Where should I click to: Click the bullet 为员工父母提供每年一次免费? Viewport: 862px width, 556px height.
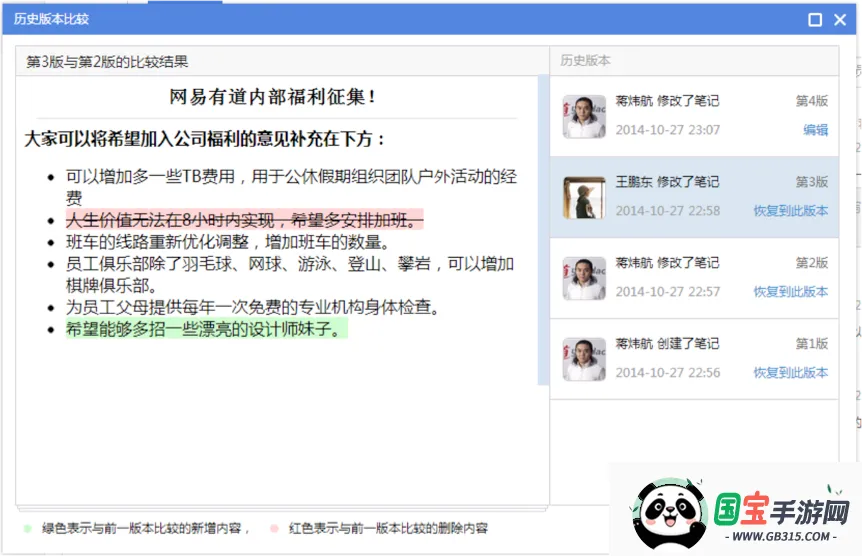(253, 307)
